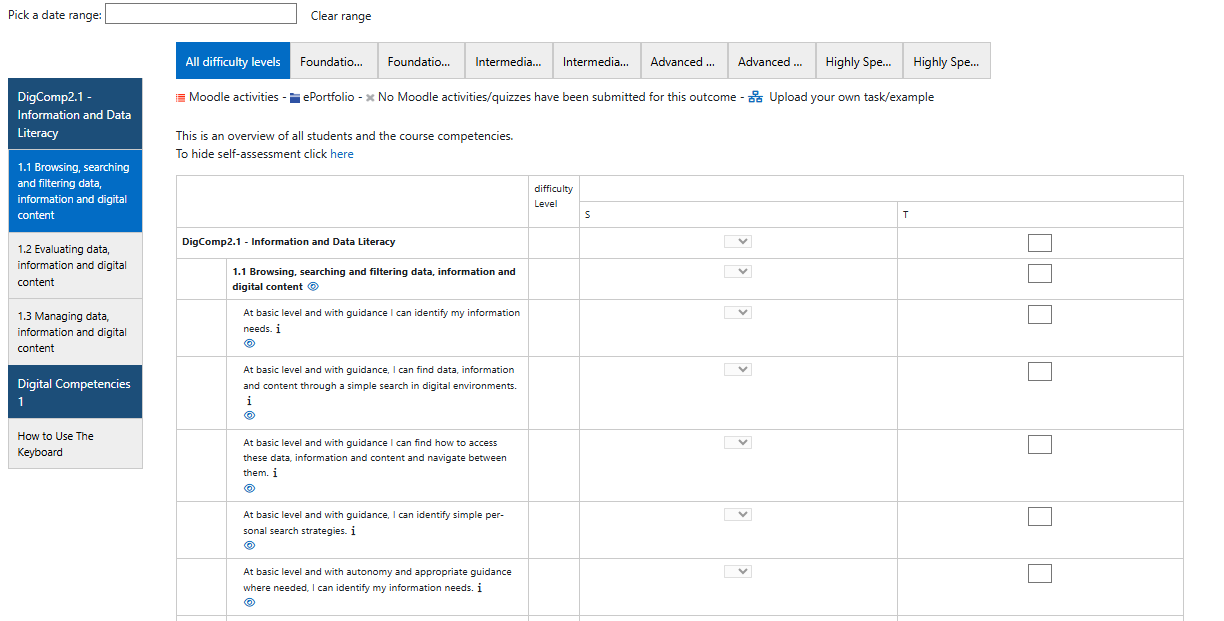The image size is (1224, 621).
Task: Toggle eye icon under 'simple search in digital environments' row
Action: [x=250, y=415]
